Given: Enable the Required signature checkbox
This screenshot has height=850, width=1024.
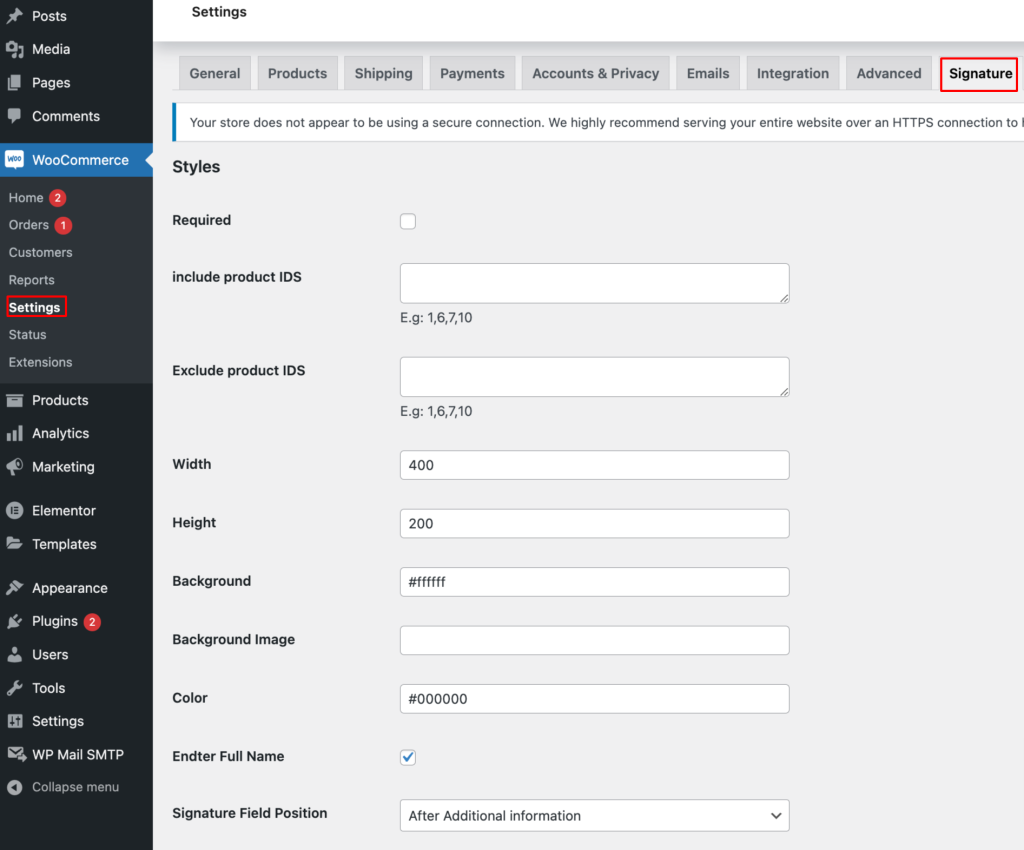Looking at the screenshot, I should [x=407, y=221].
